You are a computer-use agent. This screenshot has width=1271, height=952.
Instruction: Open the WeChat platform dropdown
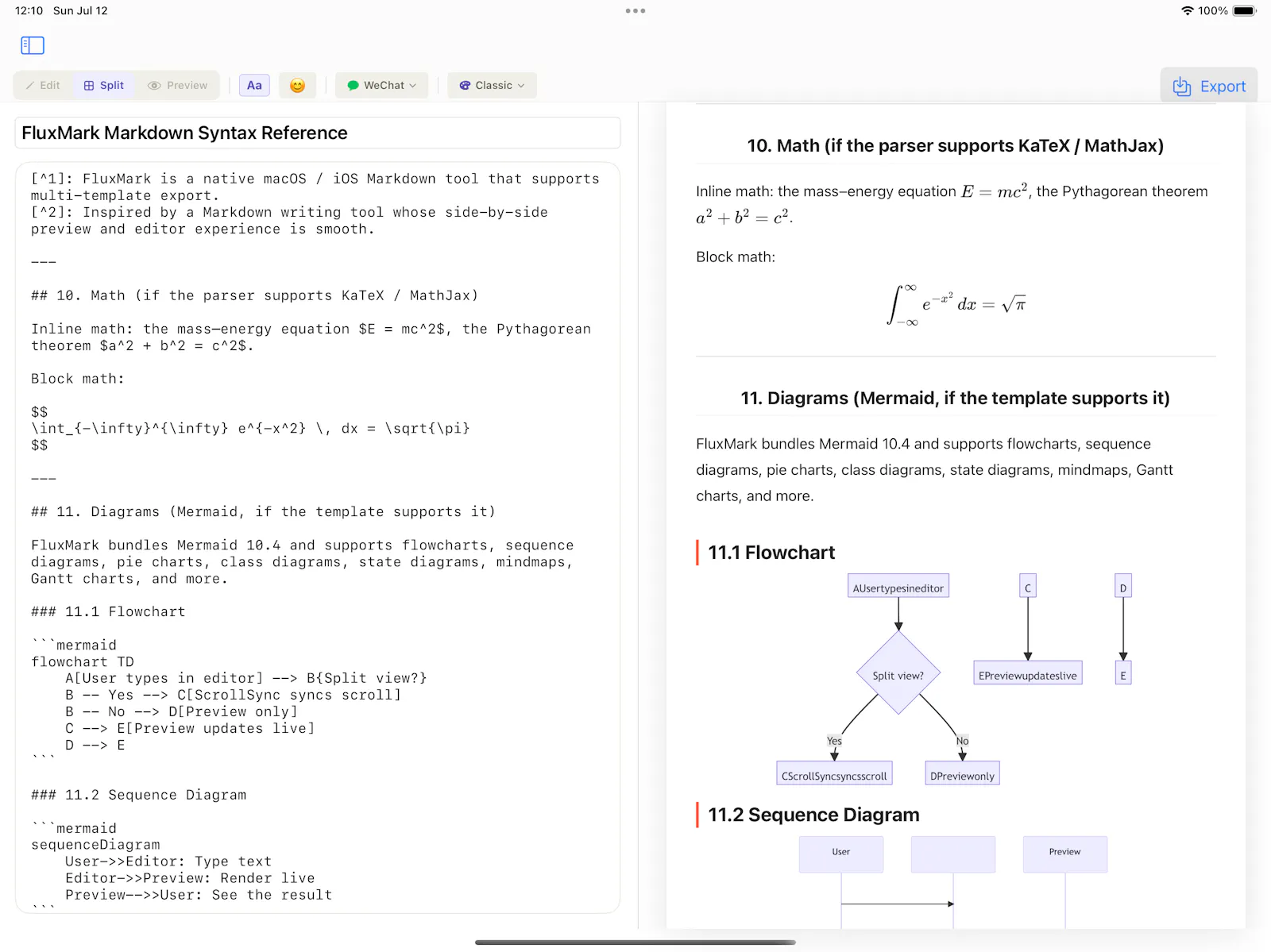point(382,85)
